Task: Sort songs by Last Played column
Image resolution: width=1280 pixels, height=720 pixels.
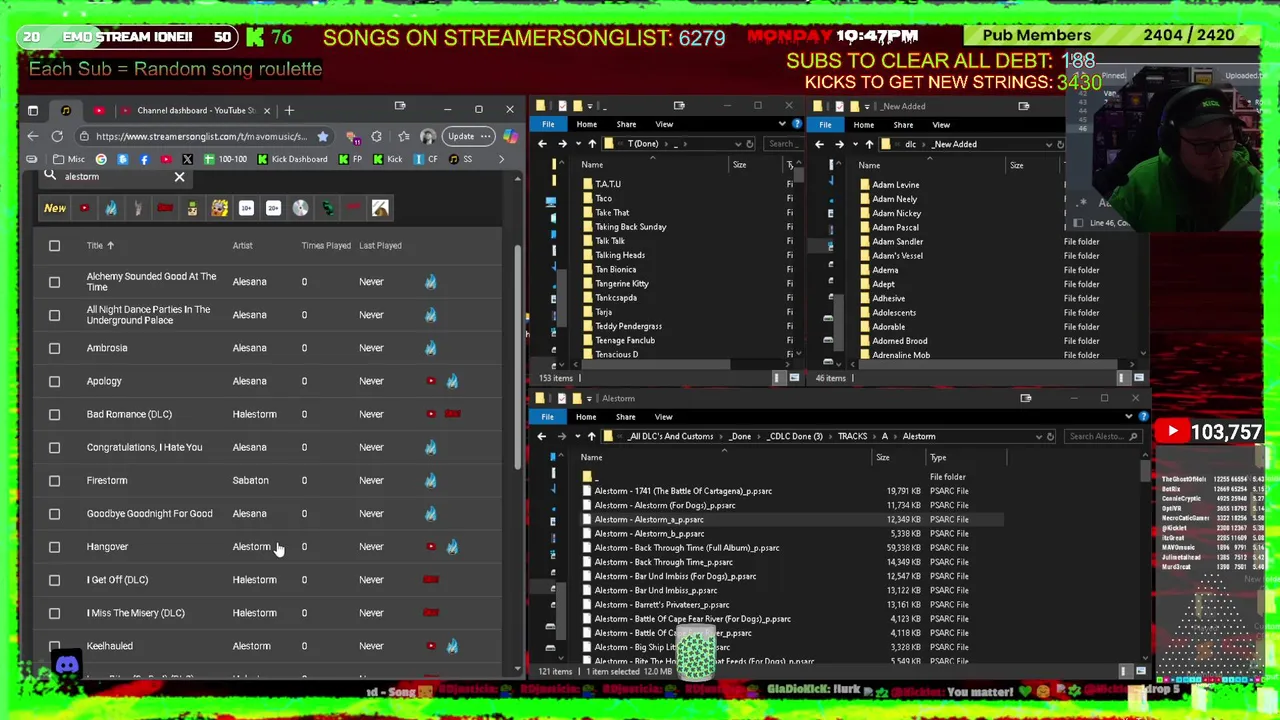Action: [x=381, y=245]
